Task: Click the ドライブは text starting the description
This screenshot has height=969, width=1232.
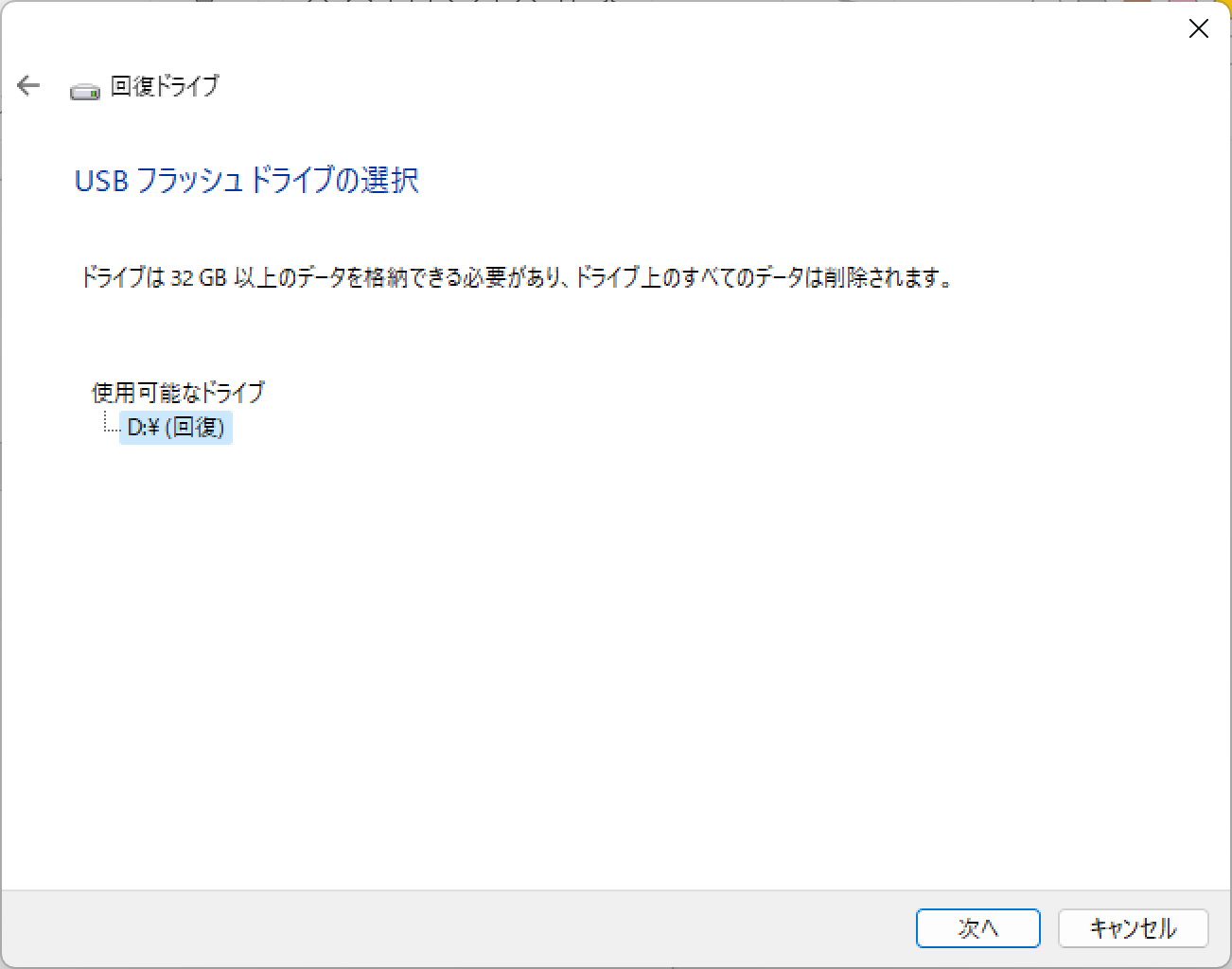Action: click(x=124, y=278)
